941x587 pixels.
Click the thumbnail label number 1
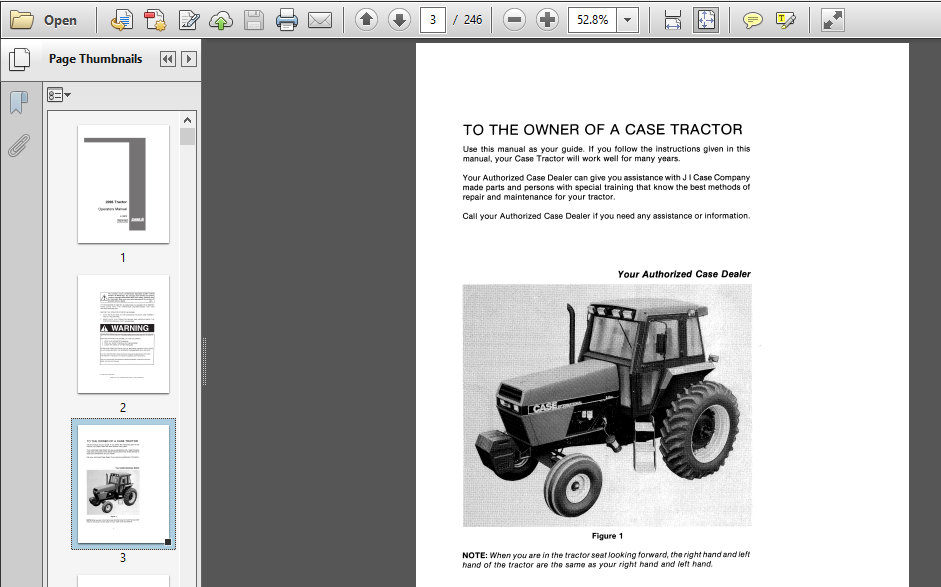(x=123, y=257)
